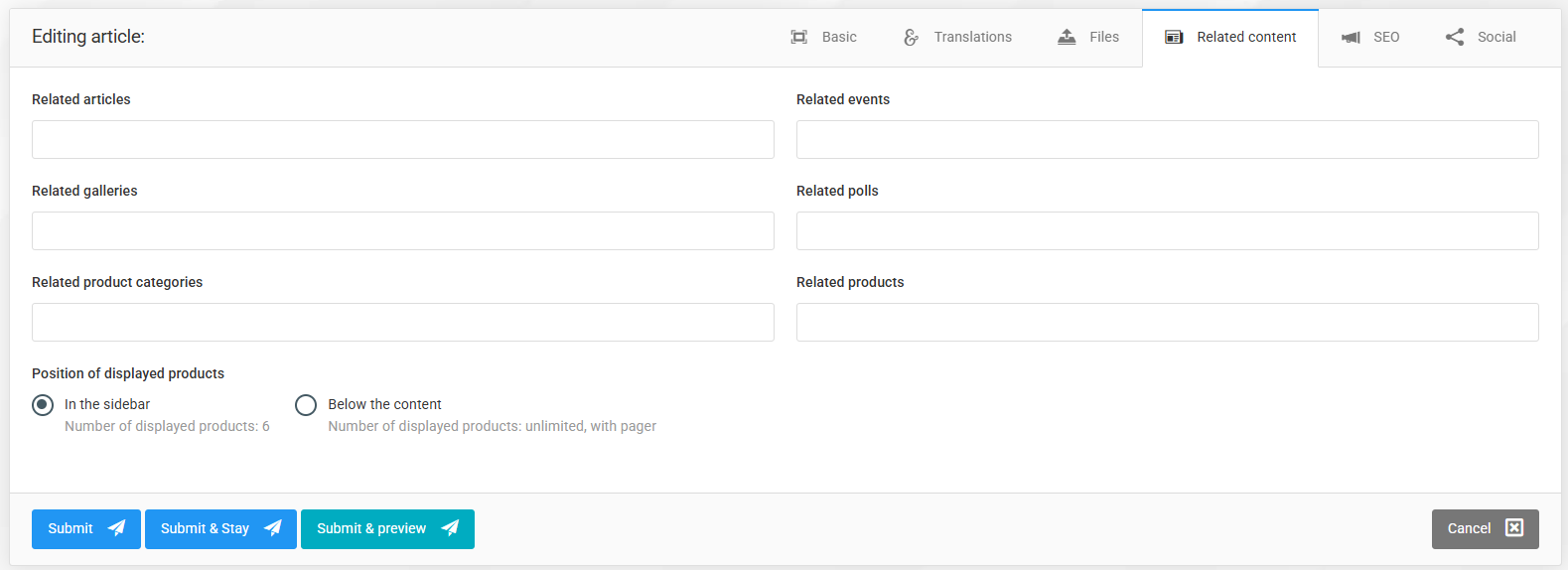Open the SEO tab
This screenshot has height=570, width=1568.
point(1370,37)
